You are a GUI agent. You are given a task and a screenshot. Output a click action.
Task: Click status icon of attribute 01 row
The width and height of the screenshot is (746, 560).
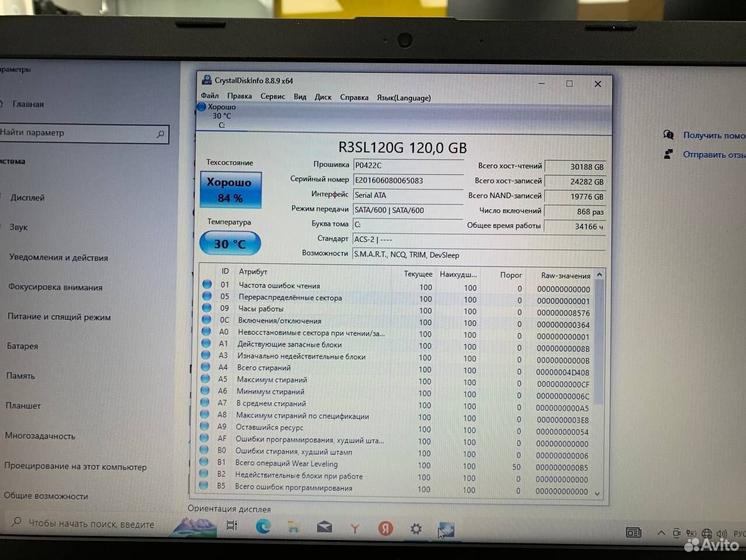207,285
